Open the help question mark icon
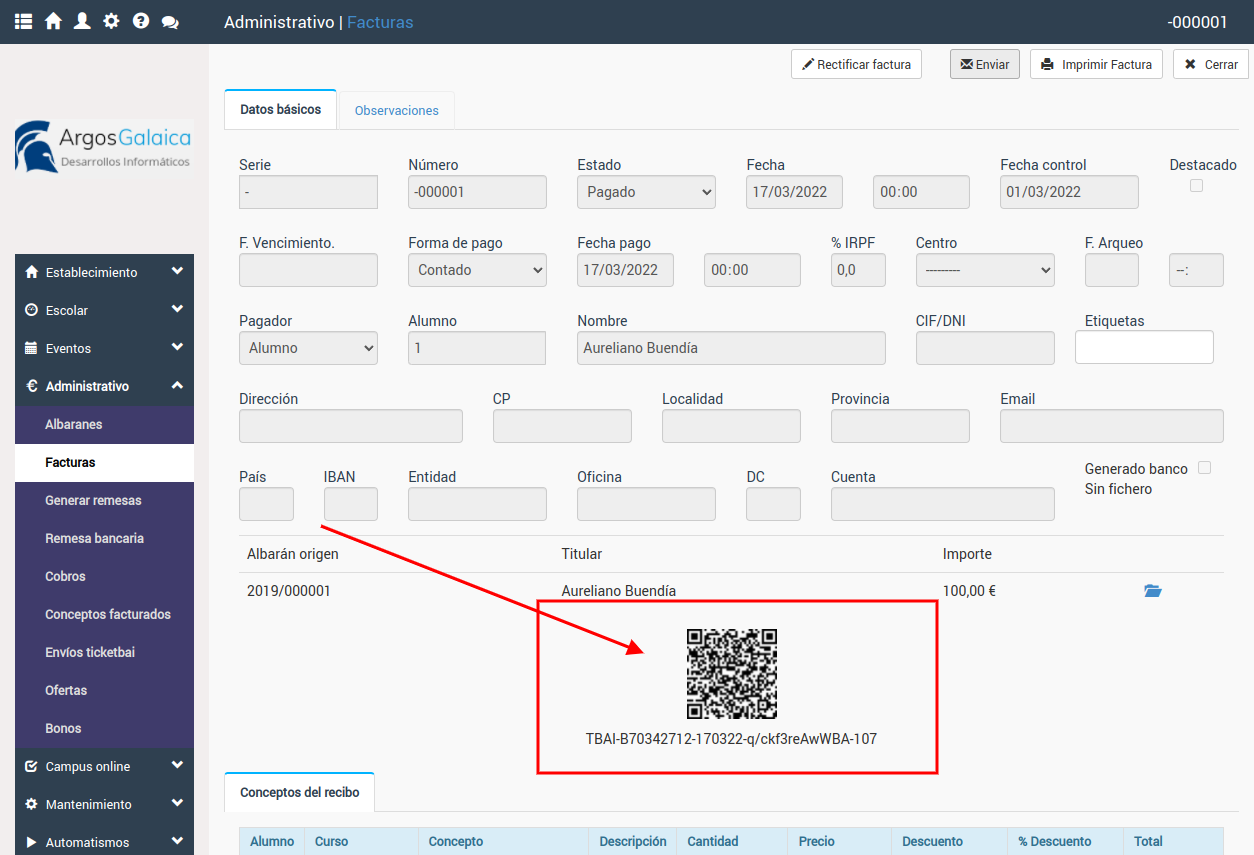 point(141,21)
